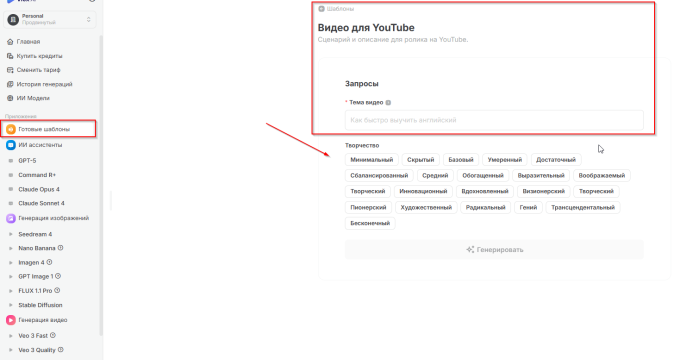Open the Personal workspace switcher chevron
This screenshot has height=360, width=680.
point(88,20)
